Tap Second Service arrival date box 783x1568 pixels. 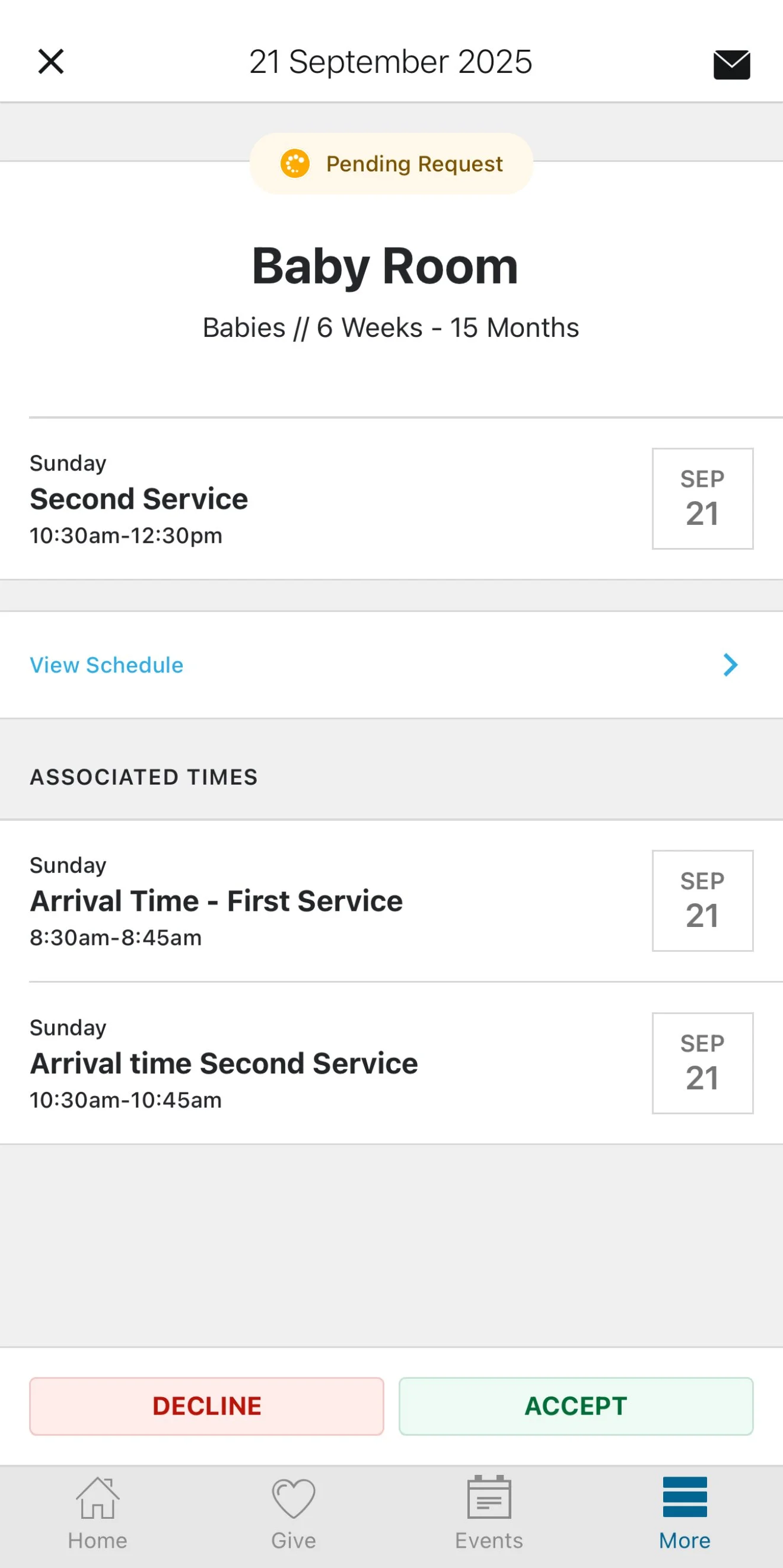click(702, 1063)
